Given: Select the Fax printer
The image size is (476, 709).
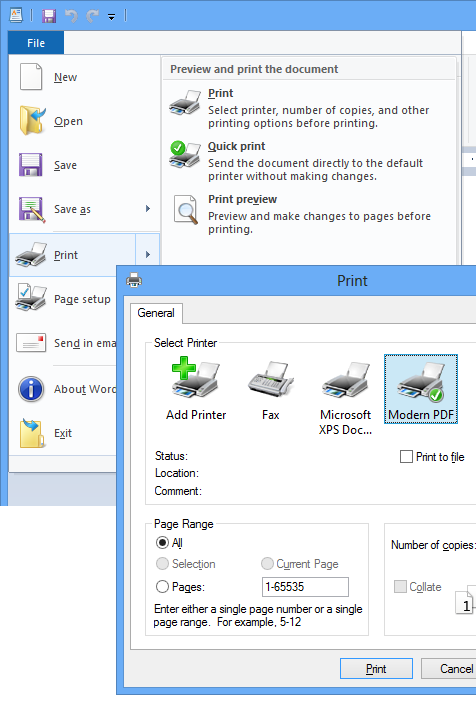Looking at the screenshot, I should click(270, 389).
